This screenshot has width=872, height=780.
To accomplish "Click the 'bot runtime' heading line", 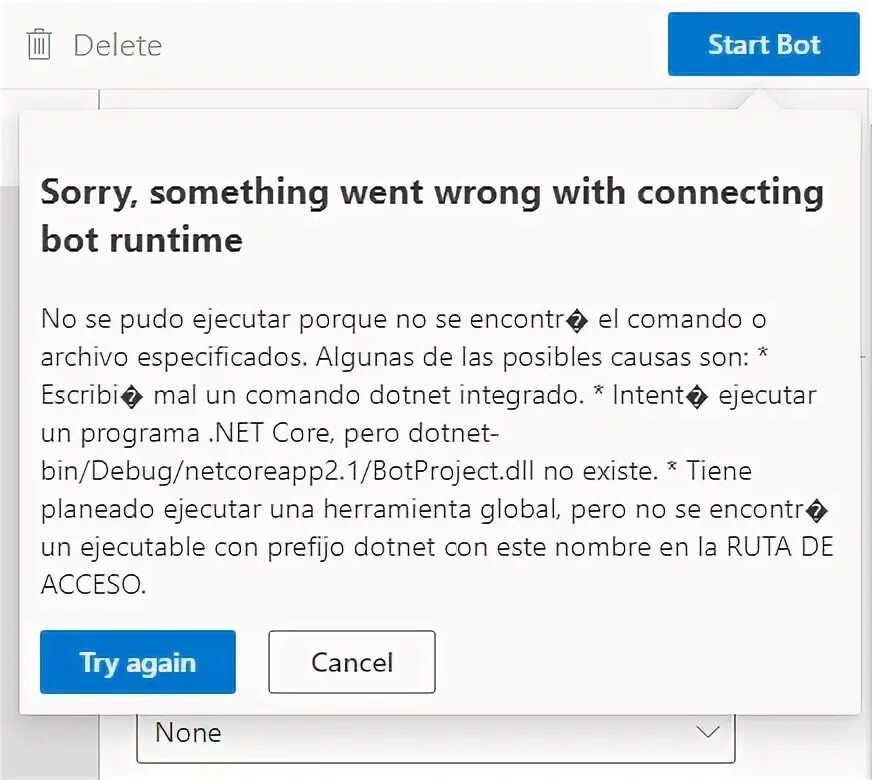I will pos(142,240).
